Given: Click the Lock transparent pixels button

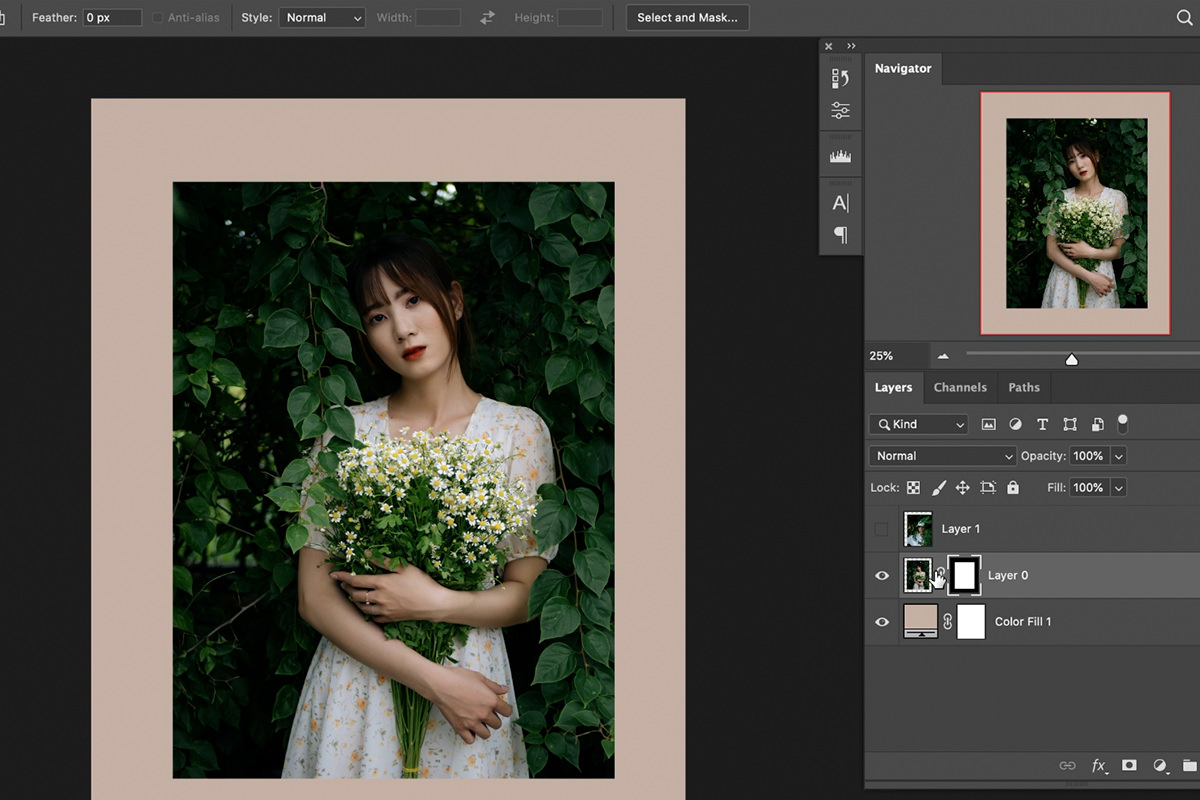Looking at the screenshot, I should click(913, 487).
